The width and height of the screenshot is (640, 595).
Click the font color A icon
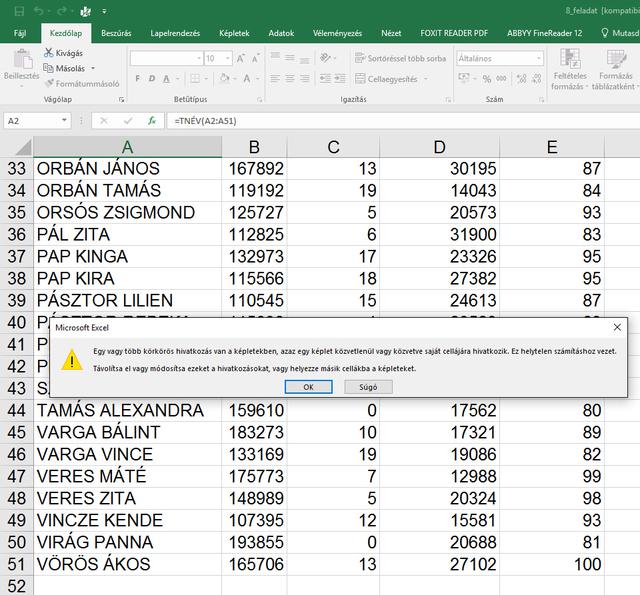247,78
